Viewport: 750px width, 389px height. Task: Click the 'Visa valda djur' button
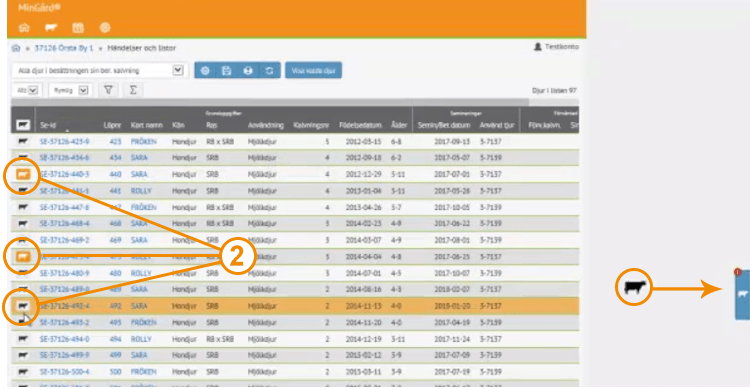pos(313,70)
